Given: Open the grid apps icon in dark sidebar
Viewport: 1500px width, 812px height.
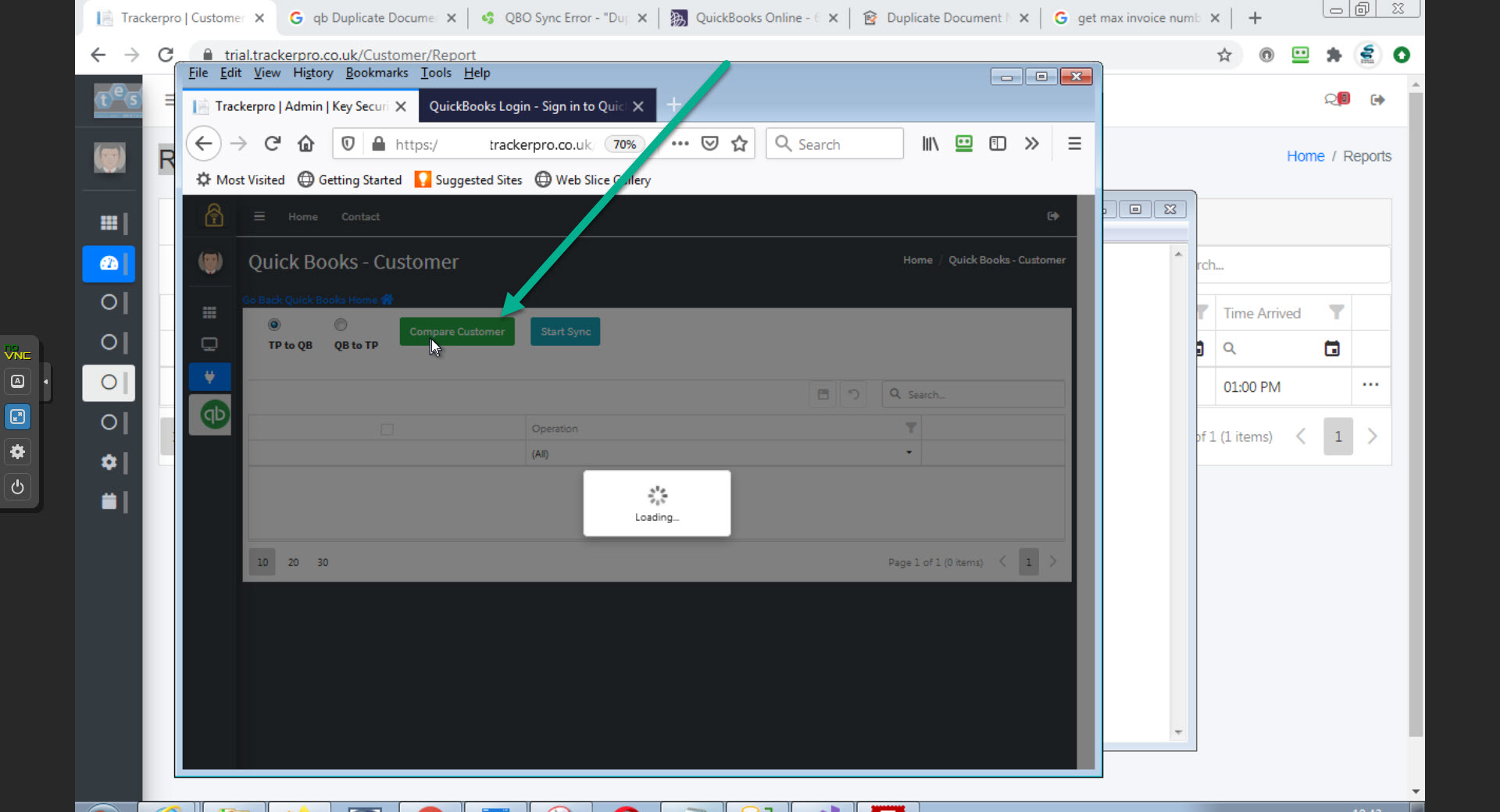Looking at the screenshot, I should tap(209, 313).
